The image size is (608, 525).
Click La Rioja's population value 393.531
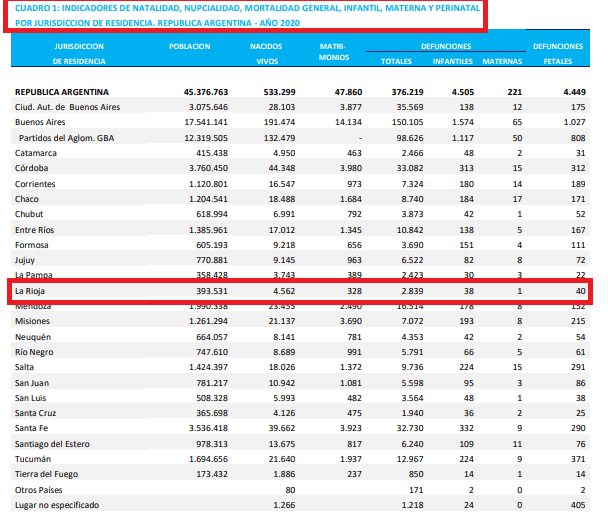[x=212, y=291]
